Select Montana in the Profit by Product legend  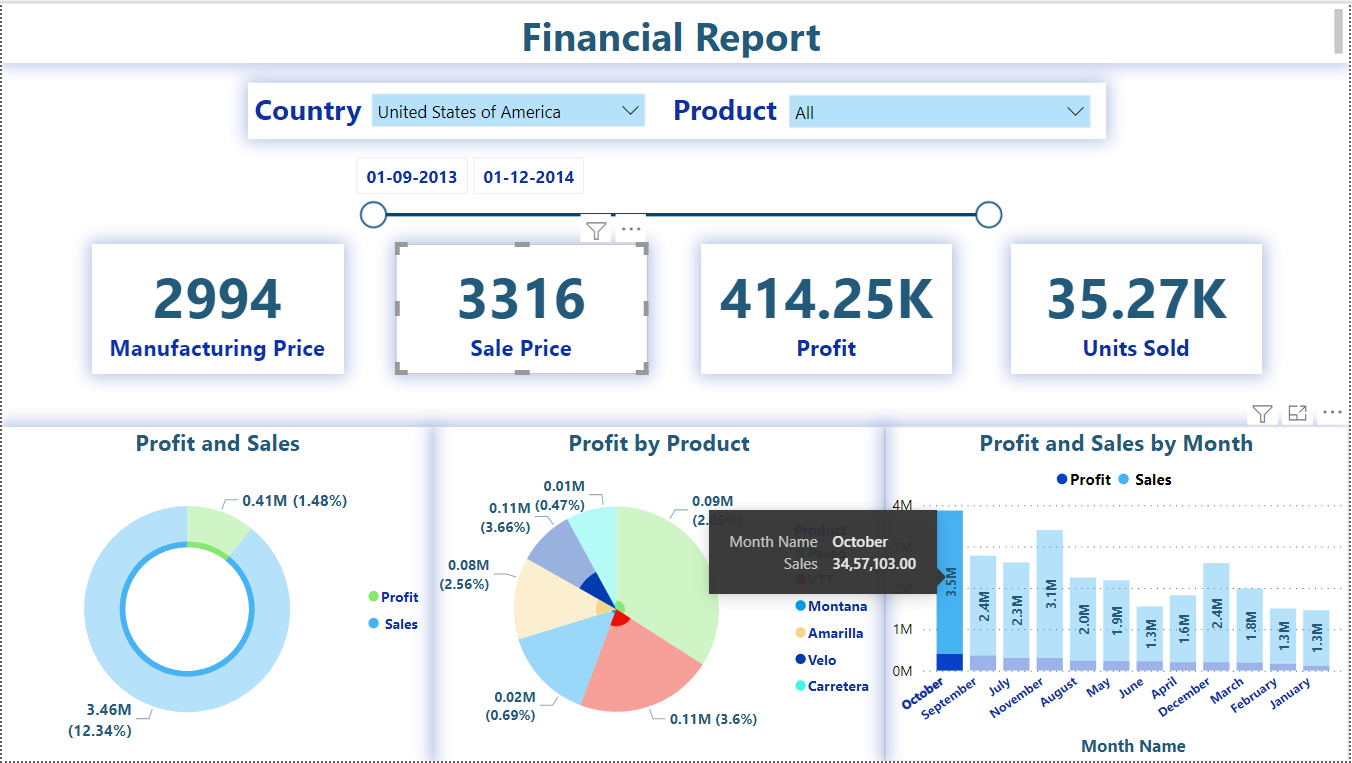(x=831, y=605)
